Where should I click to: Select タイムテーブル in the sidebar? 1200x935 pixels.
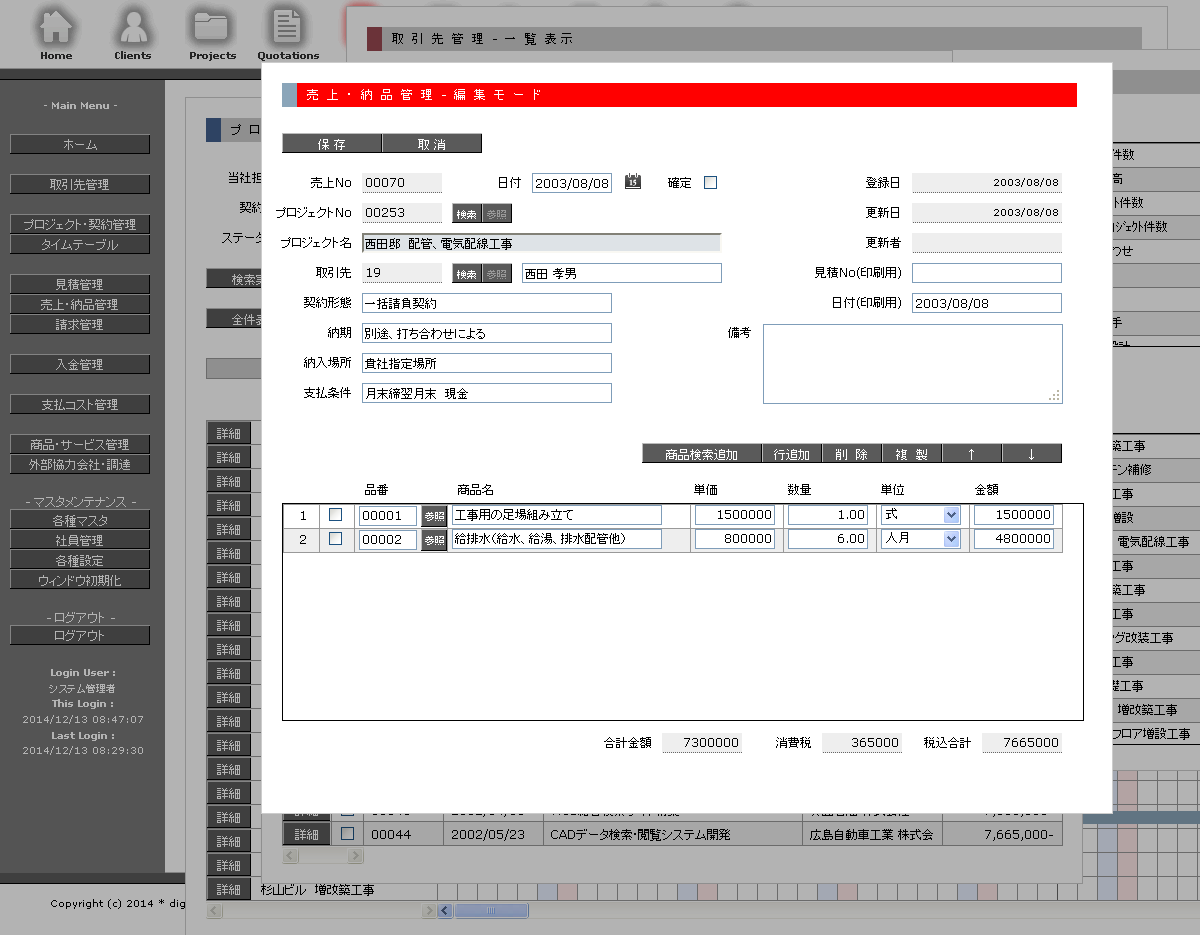[x=80, y=245]
